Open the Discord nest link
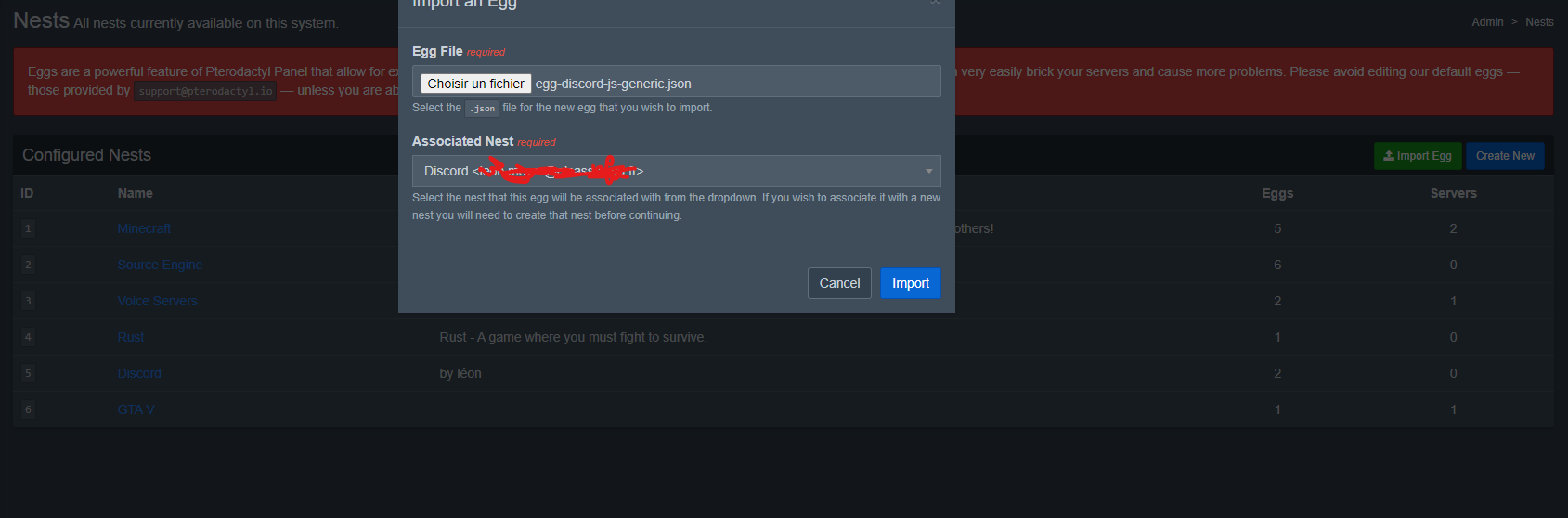Image resolution: width=1568 pixels, height=518 pixels. coord(139,373)
